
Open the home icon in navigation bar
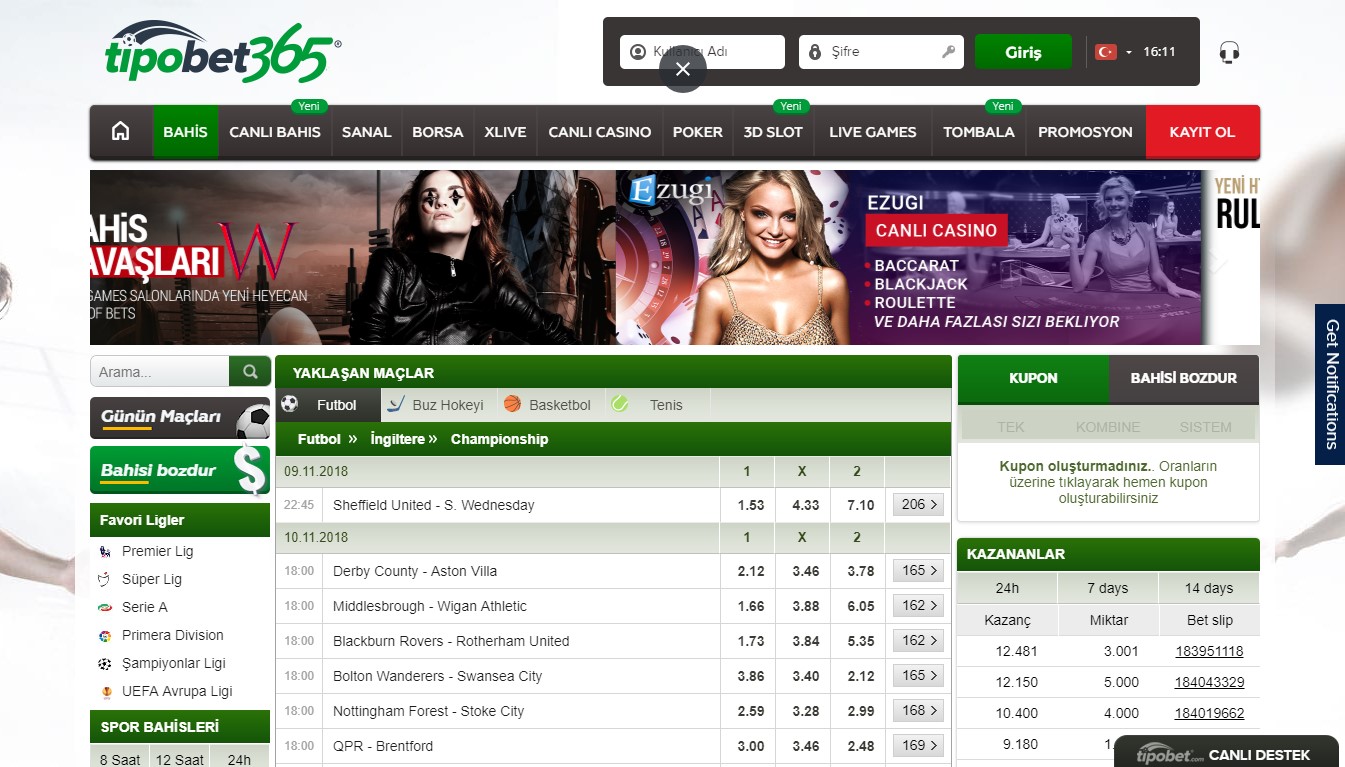(x=121, y=131)
